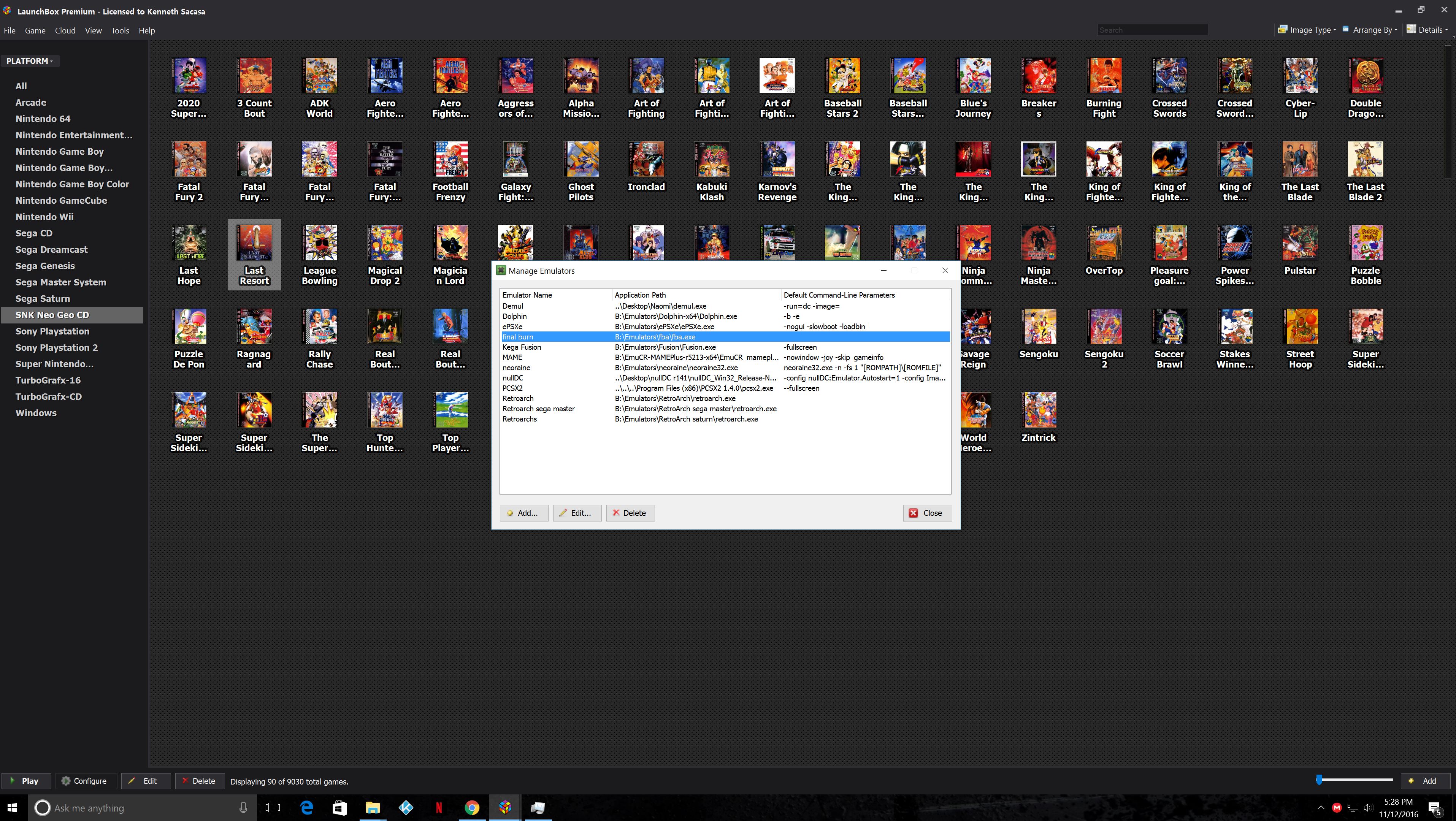Open Google Chrome from the taskbar

(x=472, y=807)
